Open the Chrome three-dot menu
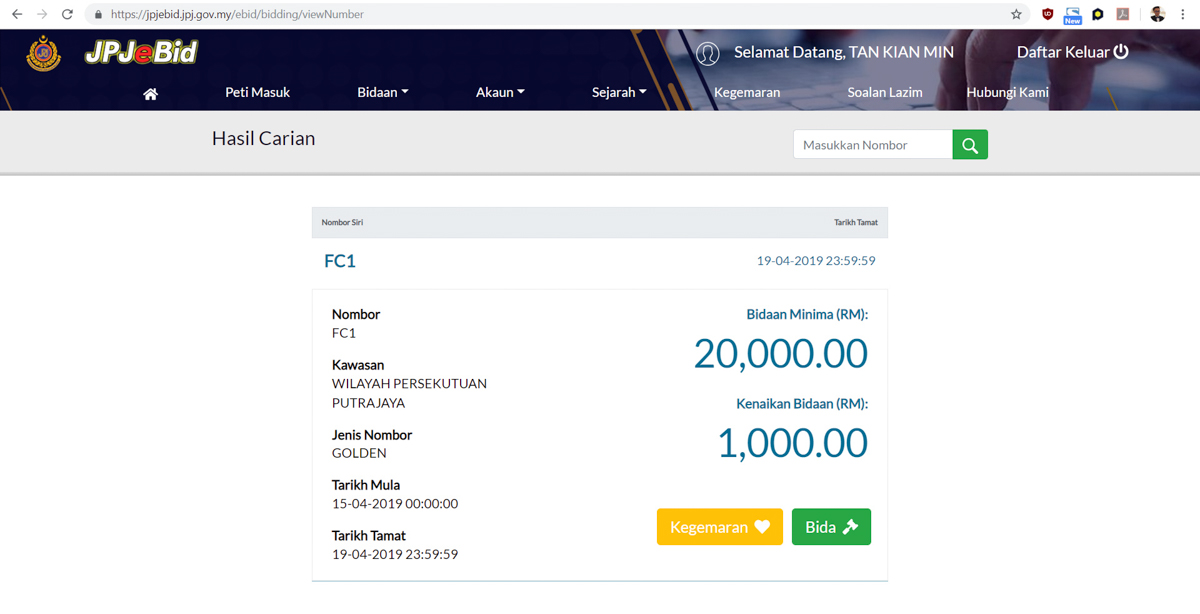This screenshot has height=614, width=1200. (x=1184, y=14)
